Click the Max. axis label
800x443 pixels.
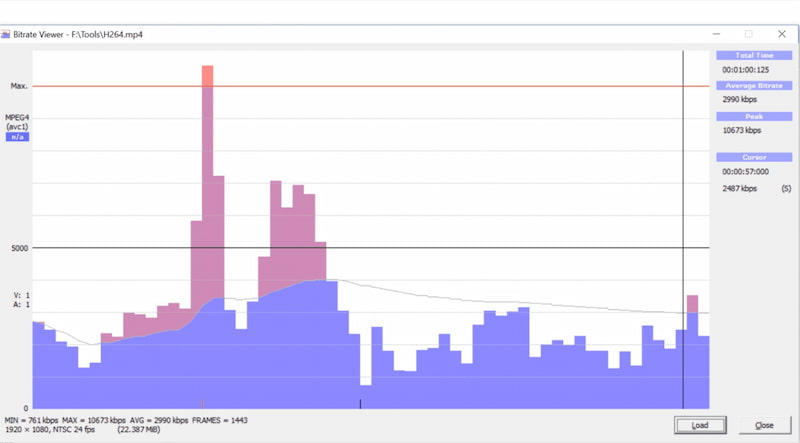click(19, 86)
